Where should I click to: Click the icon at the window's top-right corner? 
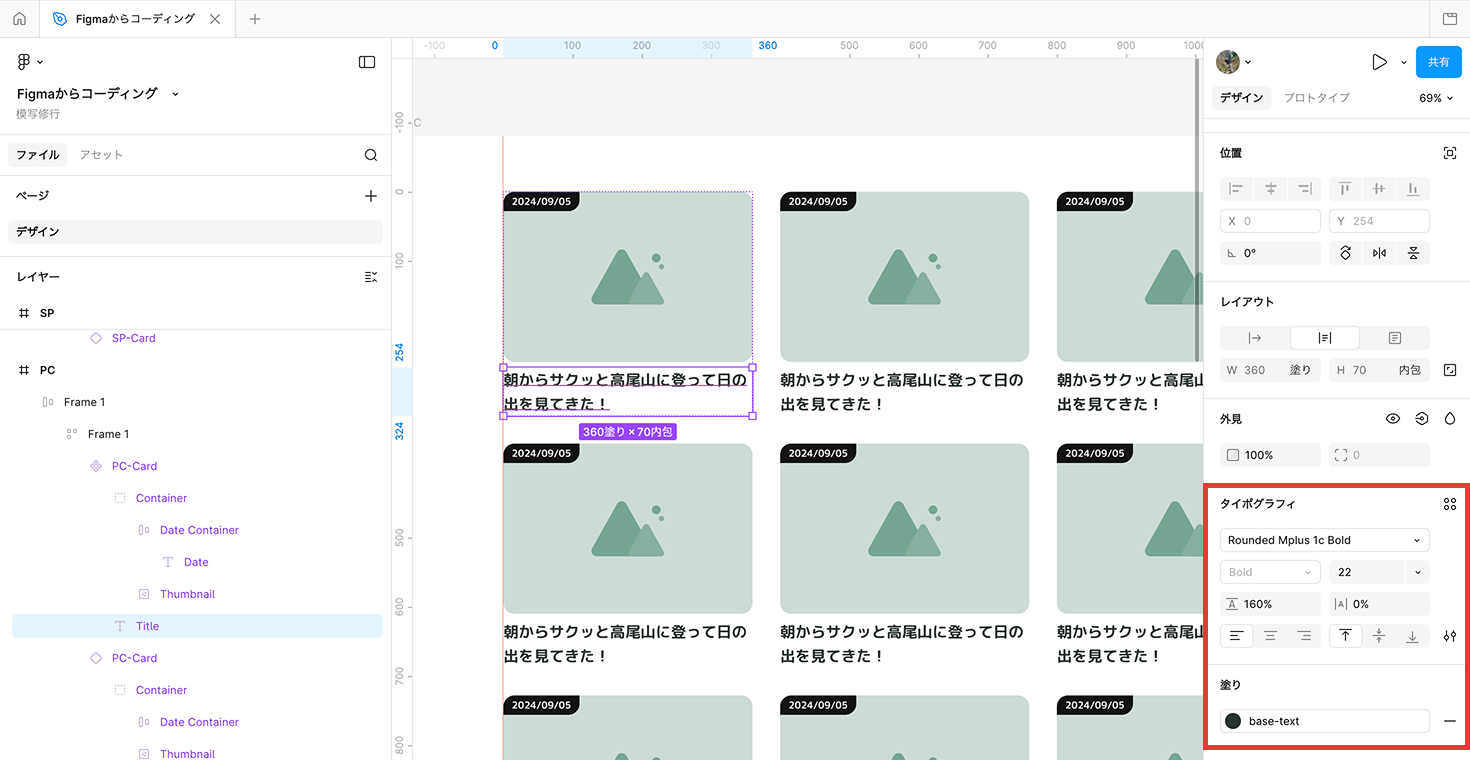point(1450,19)
